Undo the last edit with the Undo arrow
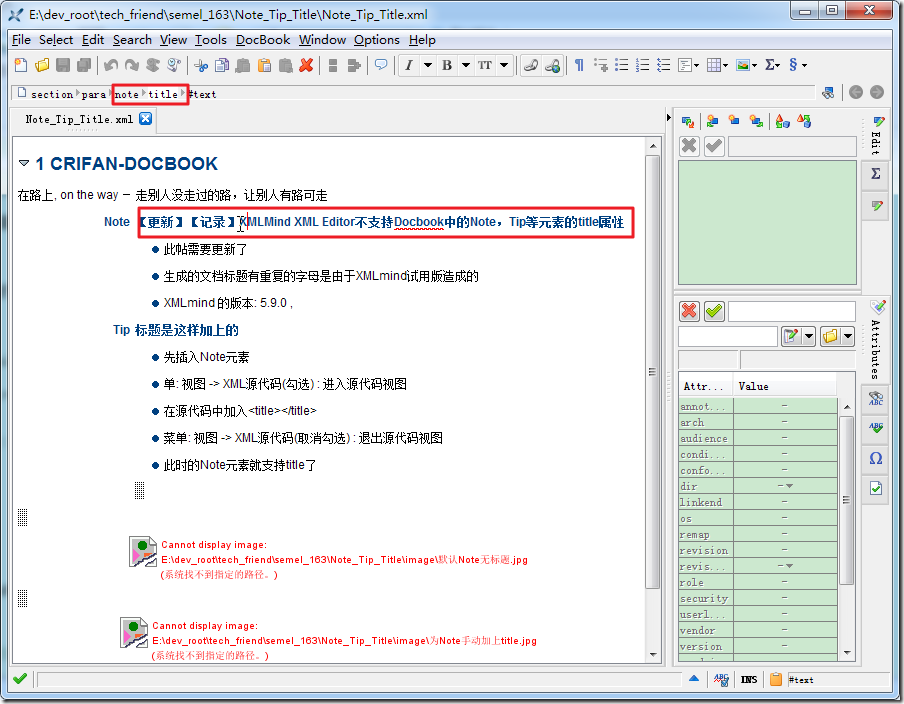Viewport: 904px width, 704px height. (x=111, y=65)
